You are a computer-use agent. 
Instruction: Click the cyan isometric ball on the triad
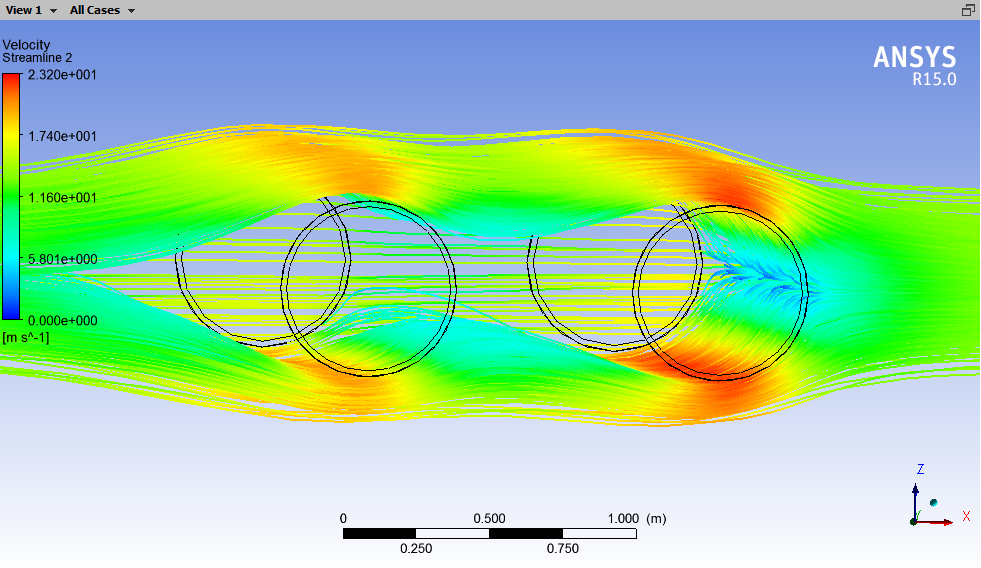[x=933, y=502]
